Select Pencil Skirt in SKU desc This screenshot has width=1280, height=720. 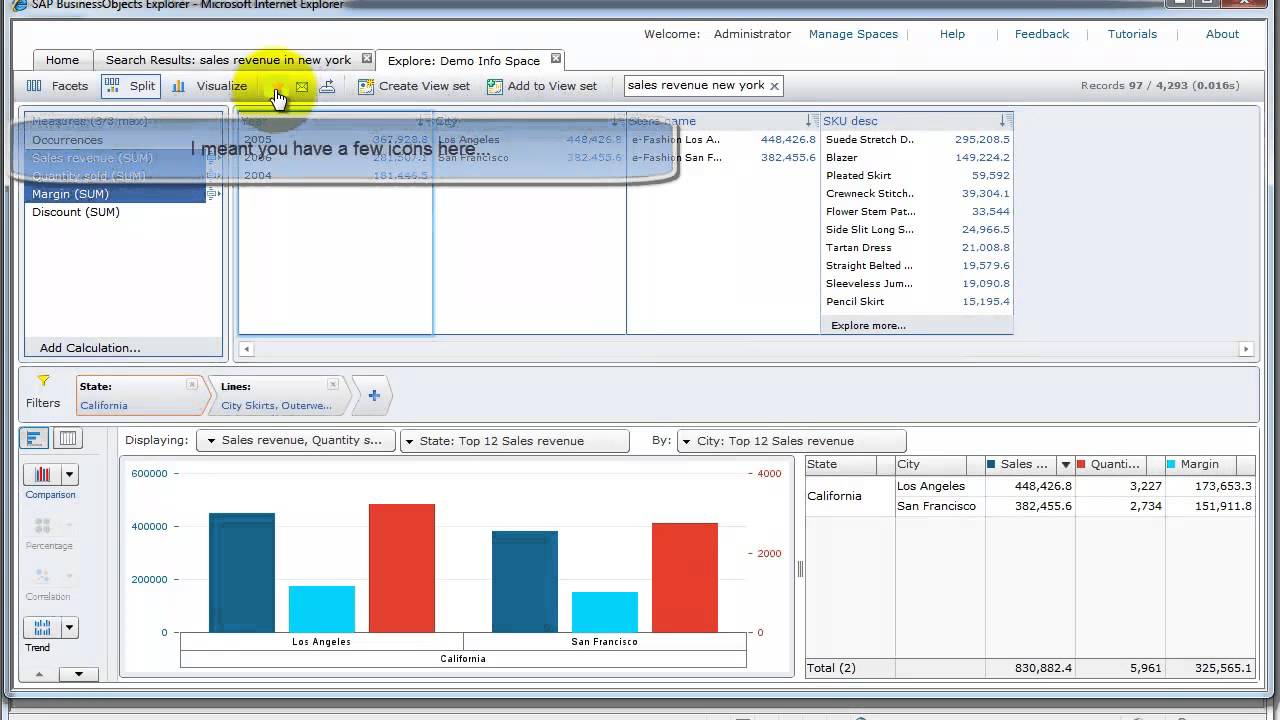tap(917, 302)
